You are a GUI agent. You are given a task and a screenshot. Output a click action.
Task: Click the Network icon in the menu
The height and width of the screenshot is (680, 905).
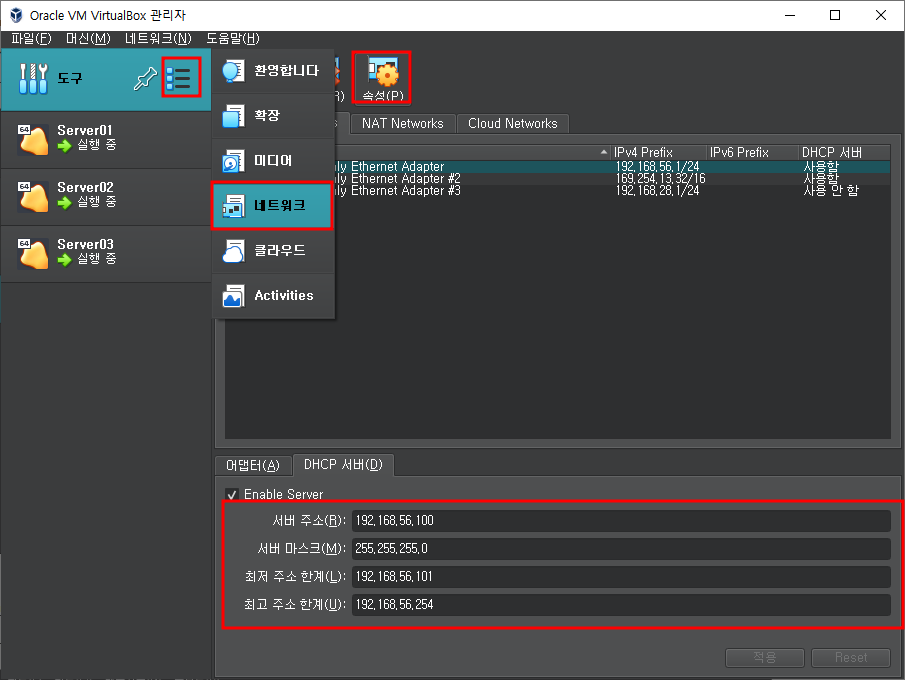(233, 206)
